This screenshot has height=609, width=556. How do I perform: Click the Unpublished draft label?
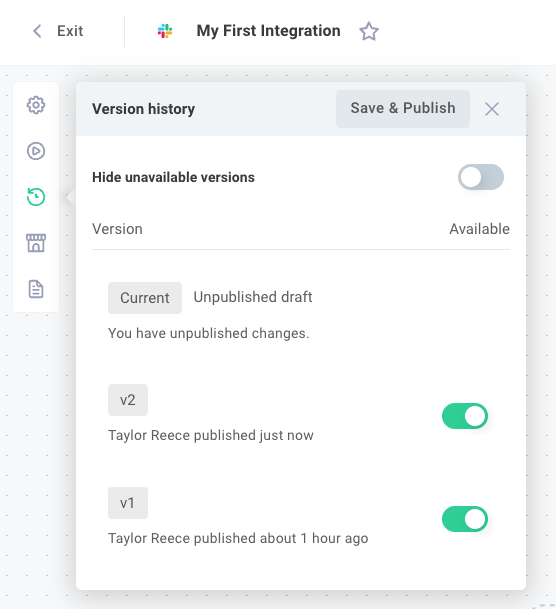tap(253, 297)
